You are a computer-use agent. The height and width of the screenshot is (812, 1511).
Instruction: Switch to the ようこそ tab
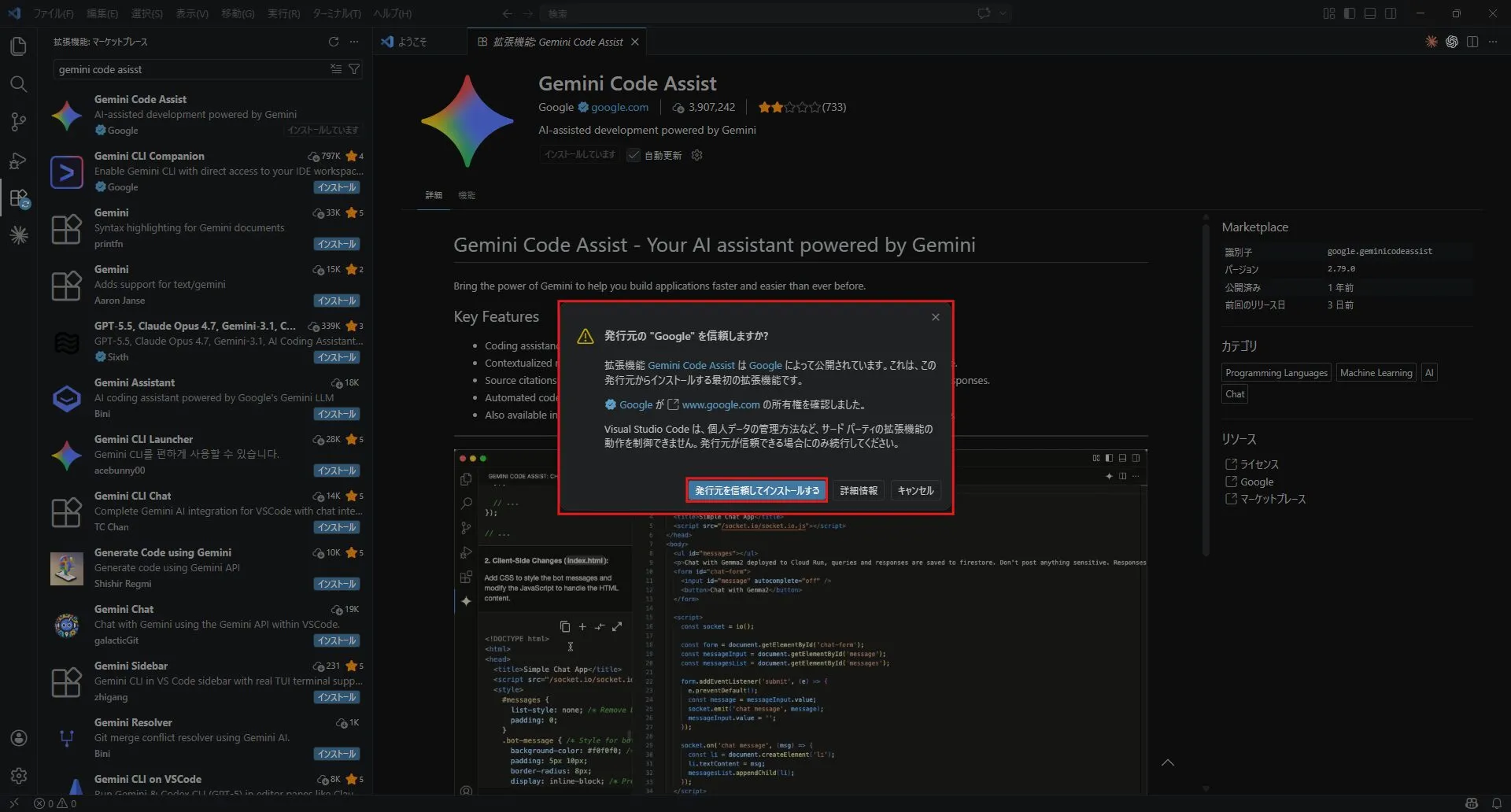click(x=405, y=42)
